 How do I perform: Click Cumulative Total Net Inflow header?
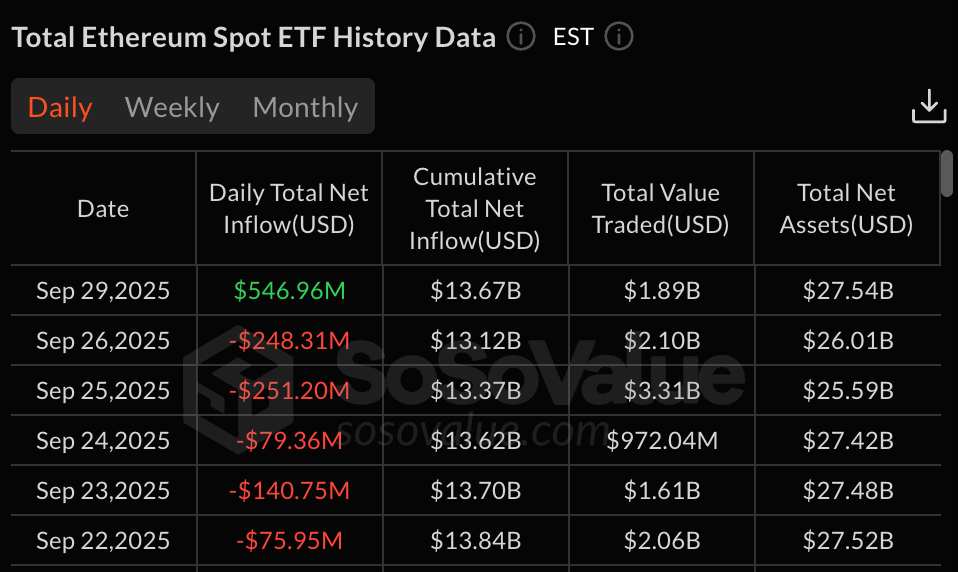pyautogui.click(x=475, y=209)
